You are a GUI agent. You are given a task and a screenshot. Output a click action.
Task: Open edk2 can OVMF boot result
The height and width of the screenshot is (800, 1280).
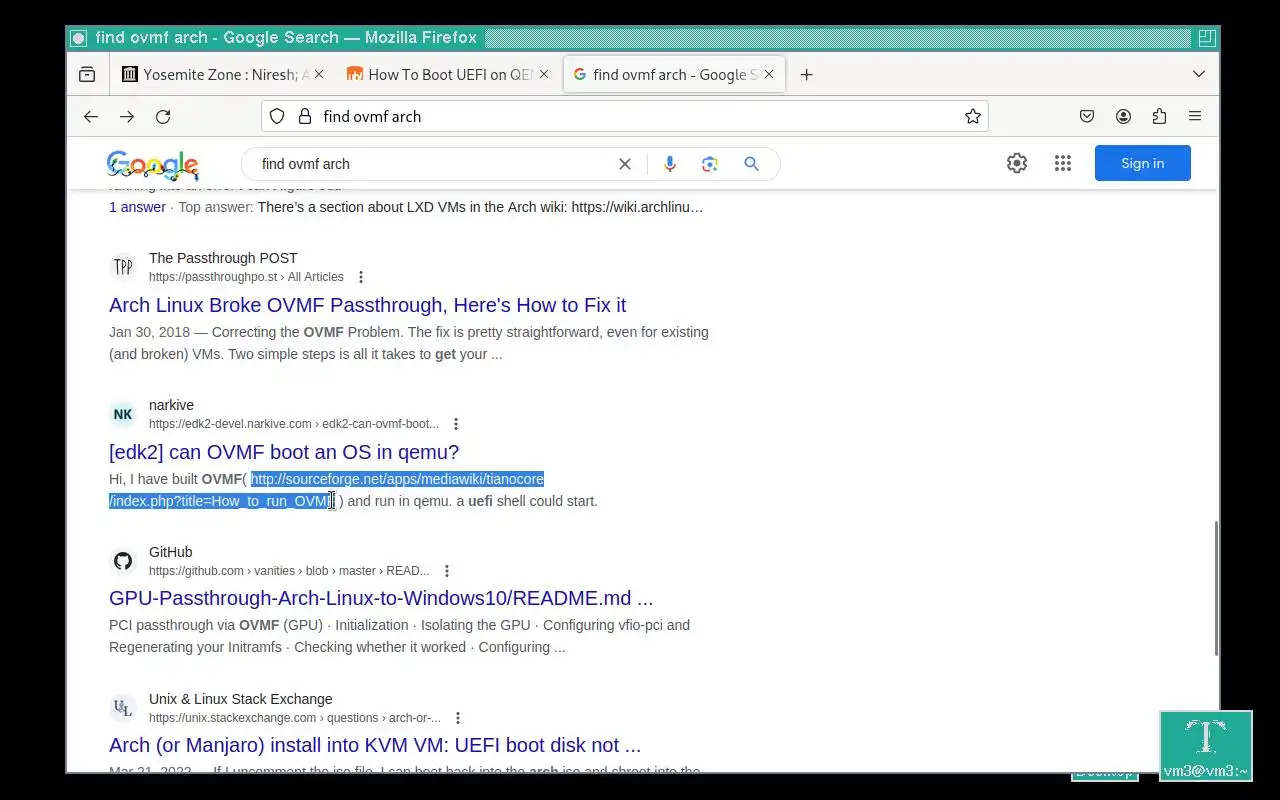click(284, 452)
